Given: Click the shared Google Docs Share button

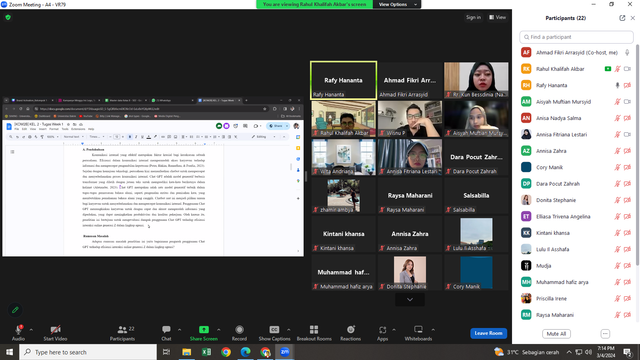Looking at the screenshot, I should [278, 126].
